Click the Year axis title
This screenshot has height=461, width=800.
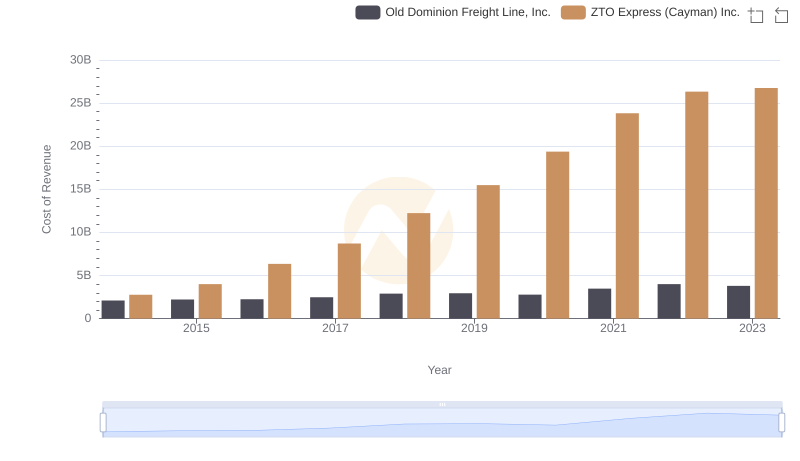[x=439, y=370]
